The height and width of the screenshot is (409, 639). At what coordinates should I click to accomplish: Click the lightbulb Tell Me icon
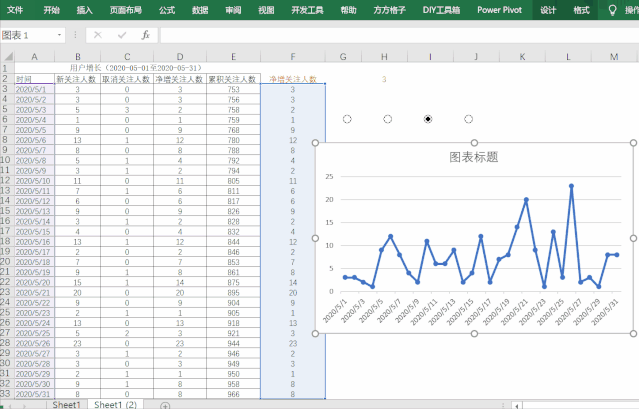(612, 10)
